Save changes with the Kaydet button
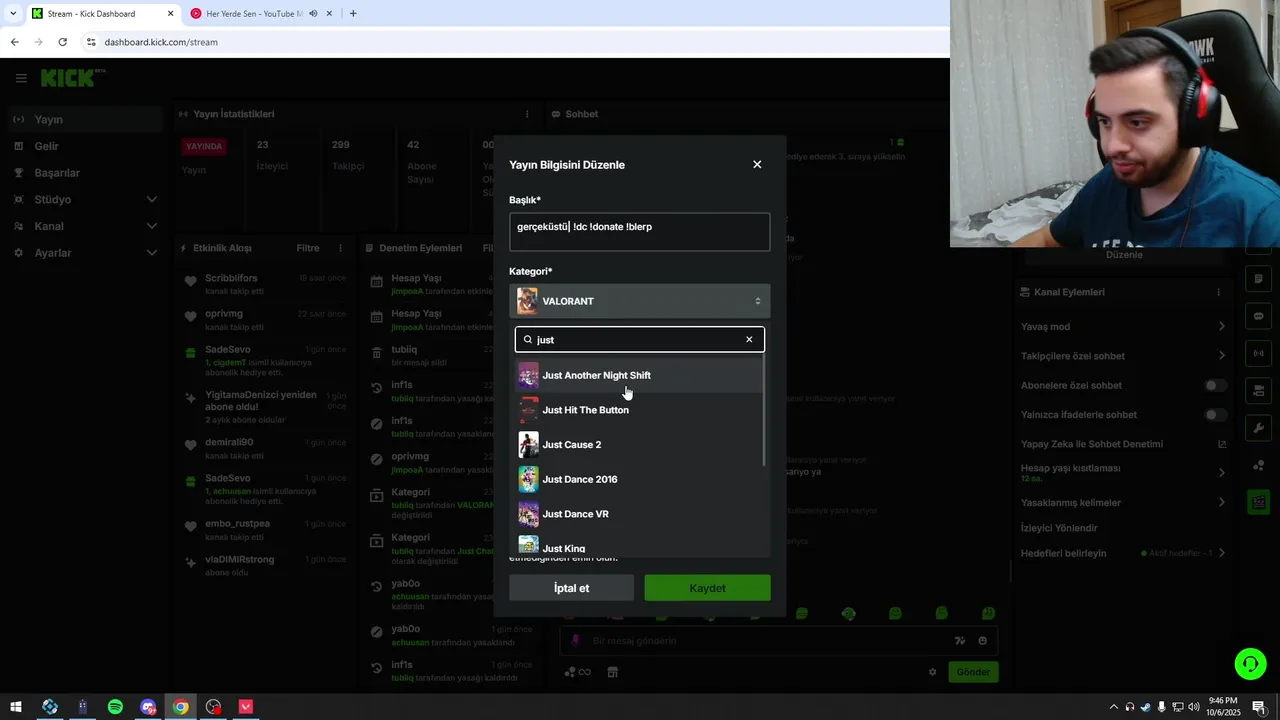The height and width of the screenshot is (720, 1280). click(x=707, y=588)
